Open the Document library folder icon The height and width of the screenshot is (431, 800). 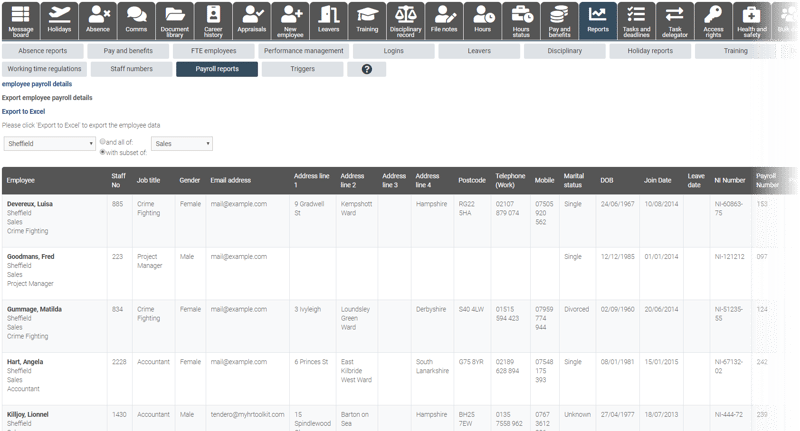point(174,21)
